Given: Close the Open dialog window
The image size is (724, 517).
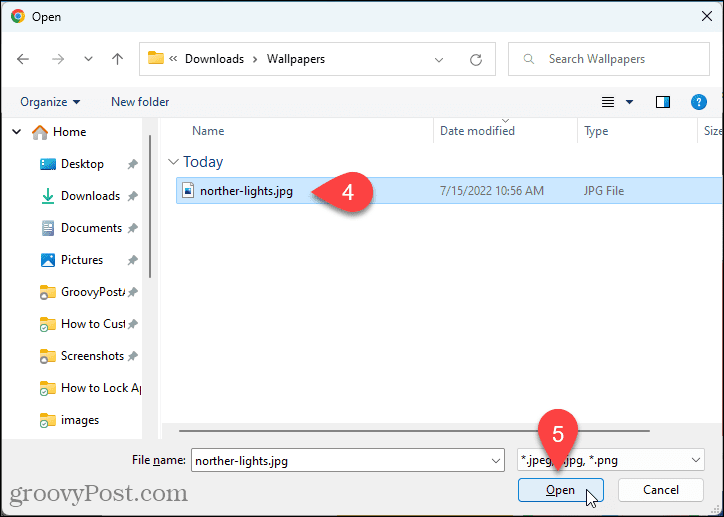Looking at the screenshot, I should pos(706,17).
